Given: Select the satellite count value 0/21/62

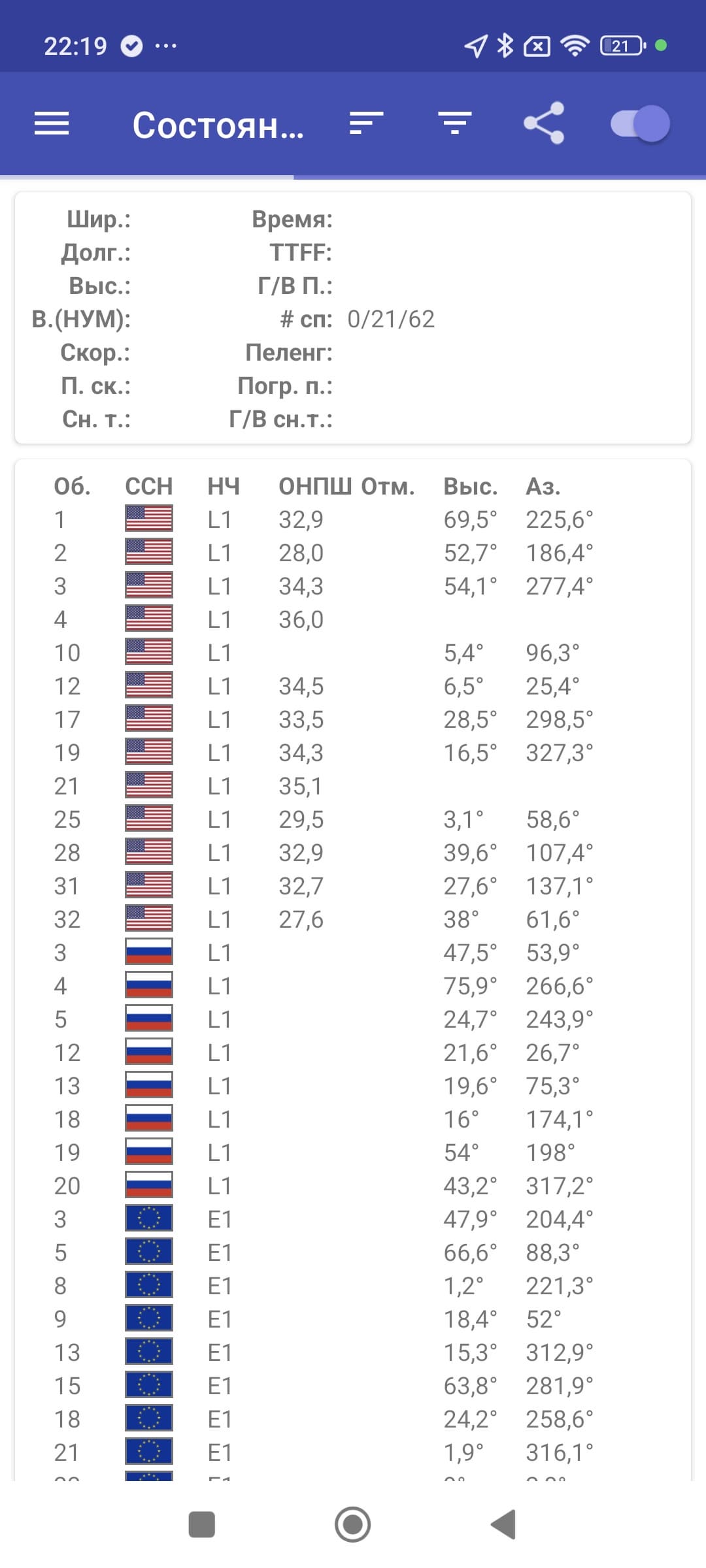Looking at the screenshot, I should [391, 319].
